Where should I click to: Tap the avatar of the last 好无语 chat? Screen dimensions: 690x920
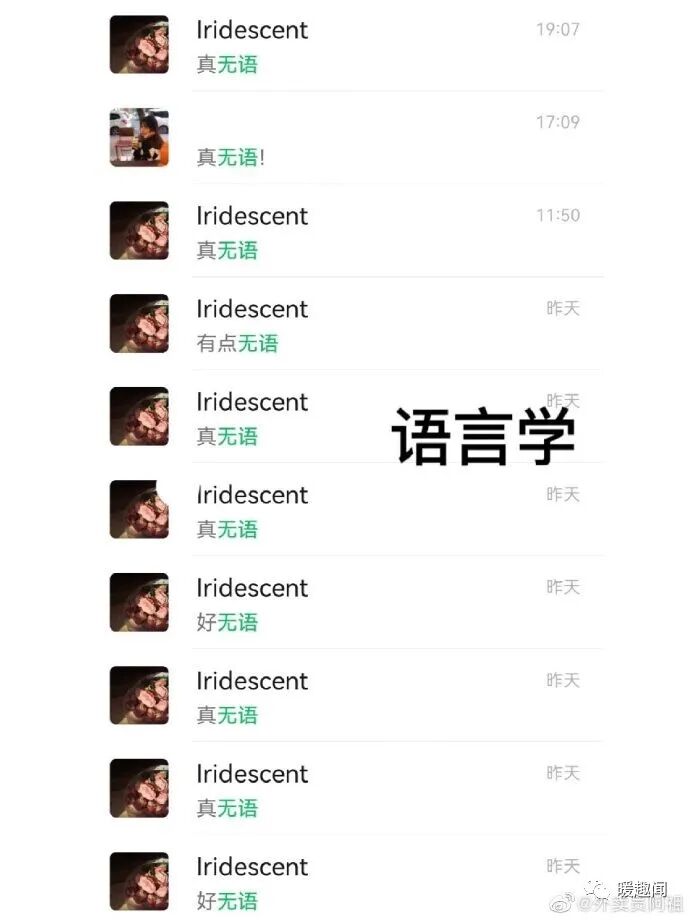(139, 881)
